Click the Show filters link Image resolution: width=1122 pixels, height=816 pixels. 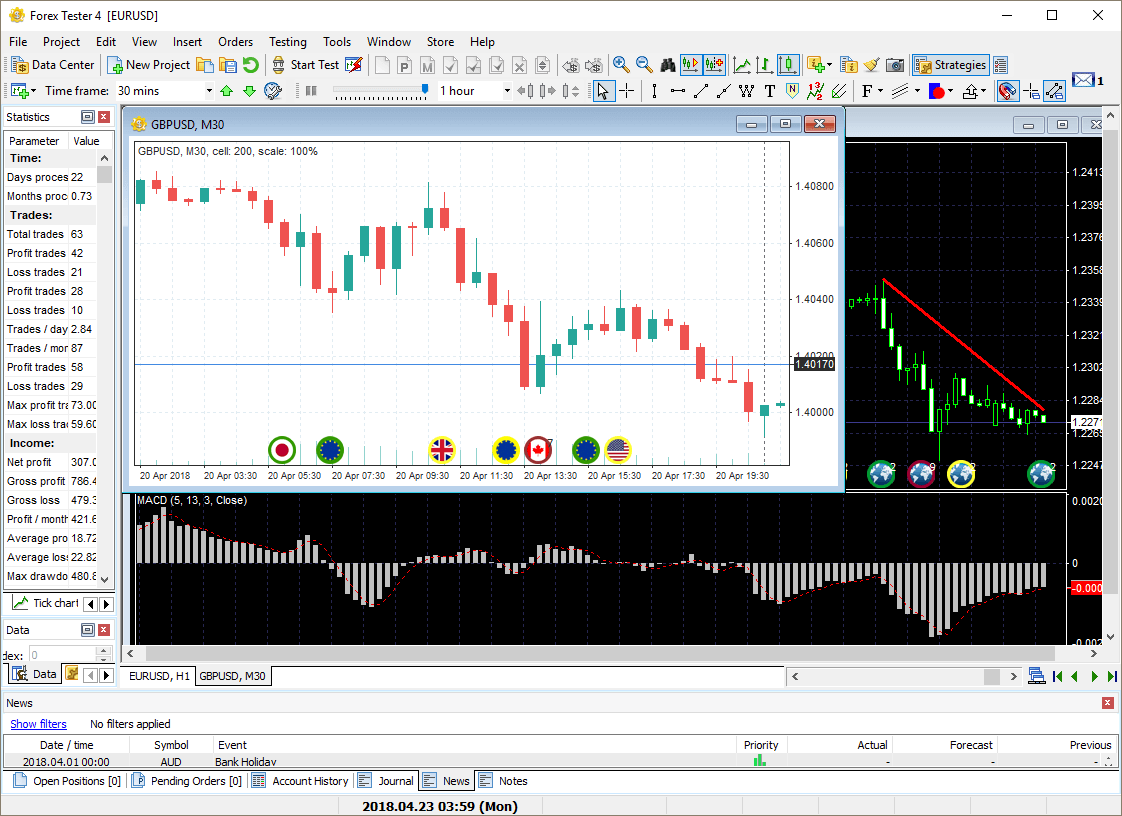coord(38,724)
